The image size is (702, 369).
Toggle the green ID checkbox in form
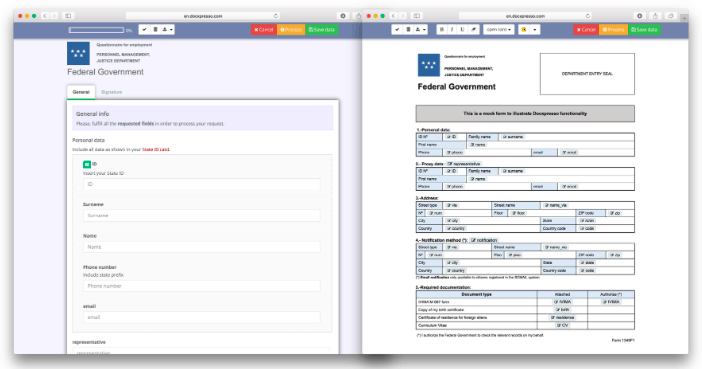coord(87,164)
